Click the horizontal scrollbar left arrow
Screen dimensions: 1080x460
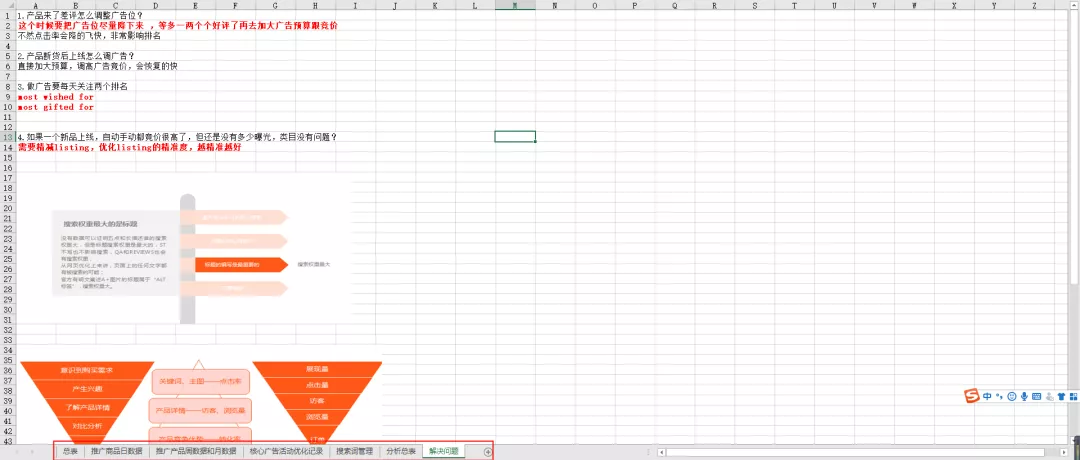[x=661, y=452]
